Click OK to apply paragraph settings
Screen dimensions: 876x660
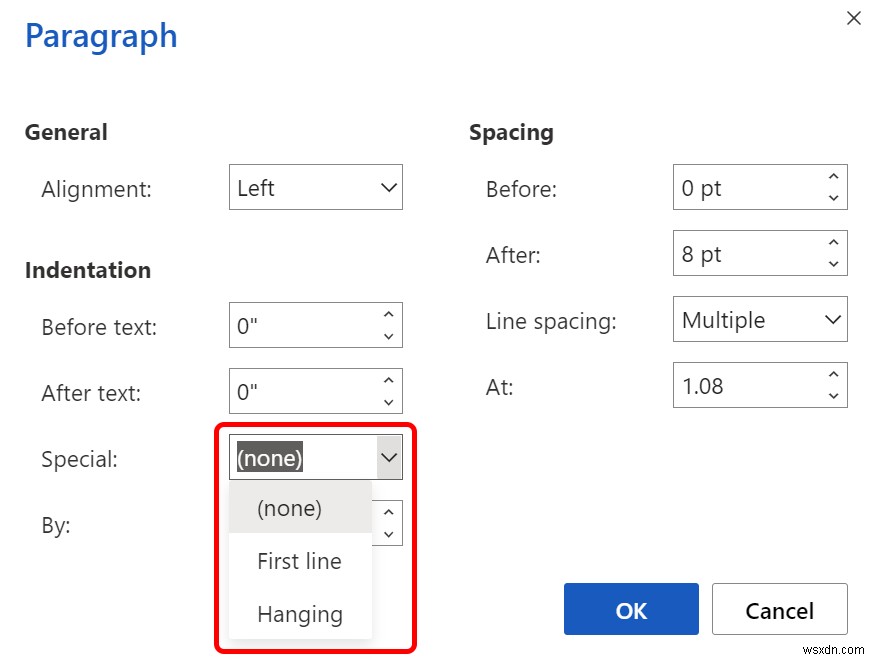click(x=630, y=609)
